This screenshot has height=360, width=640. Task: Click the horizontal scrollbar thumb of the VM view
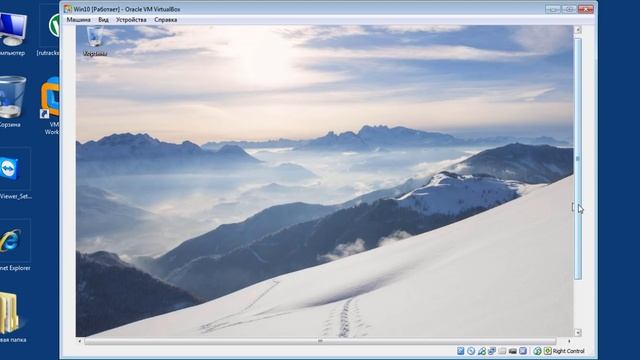(320, 341)
